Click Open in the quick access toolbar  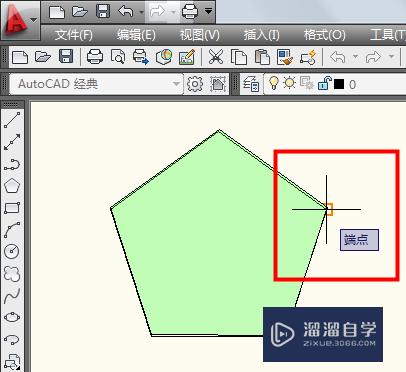coord(80,12)
